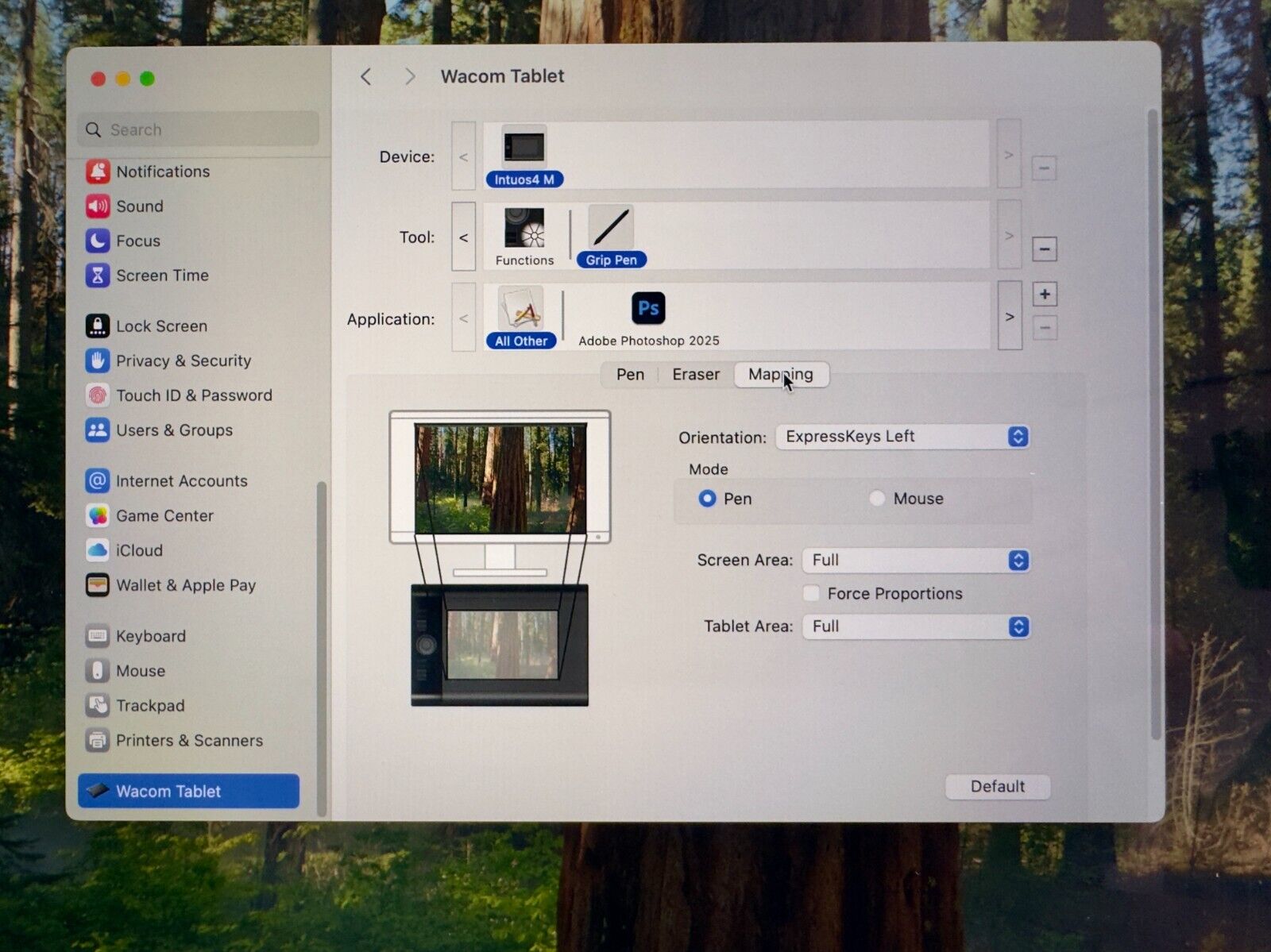
Task: Select the Intuos4 M device icon
Action: (x=524, y=147)
